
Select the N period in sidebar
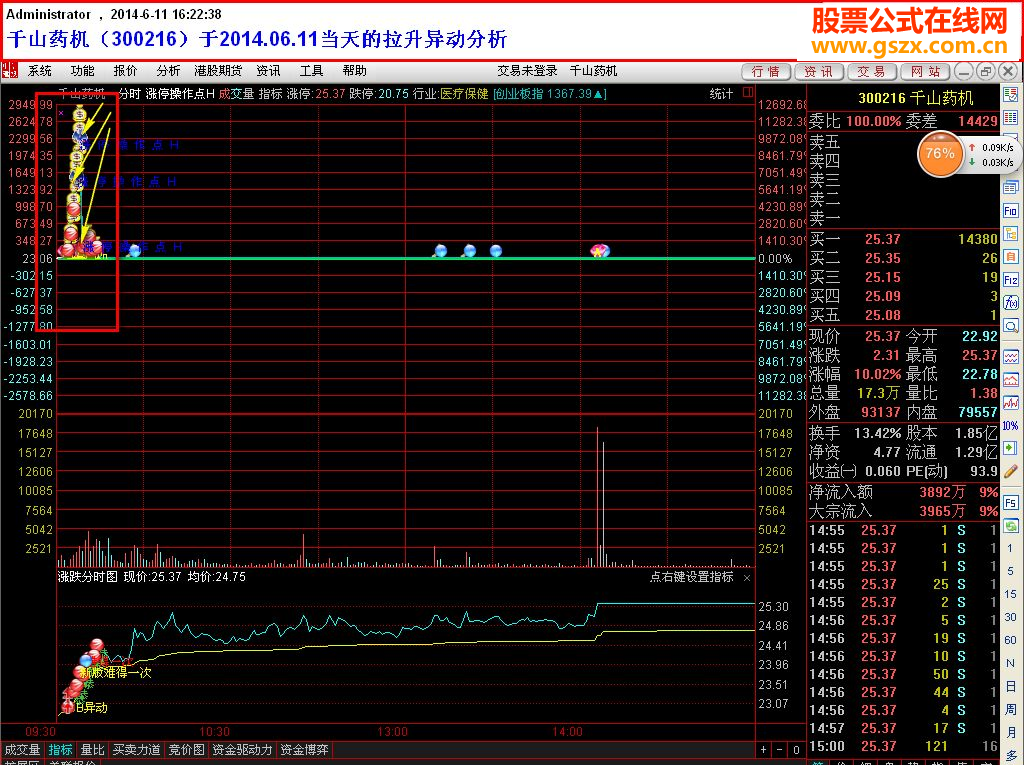click(1010, 662)
